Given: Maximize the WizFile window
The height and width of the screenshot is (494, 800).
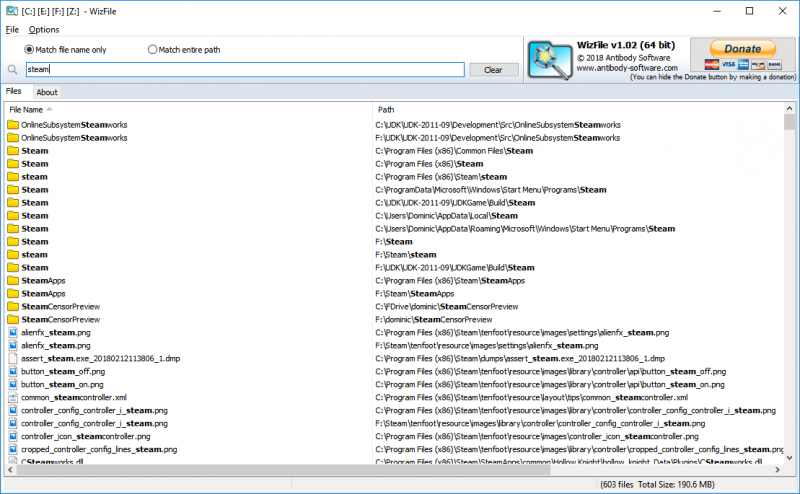Looking at the screenshot, I should [x=749, y=11].
